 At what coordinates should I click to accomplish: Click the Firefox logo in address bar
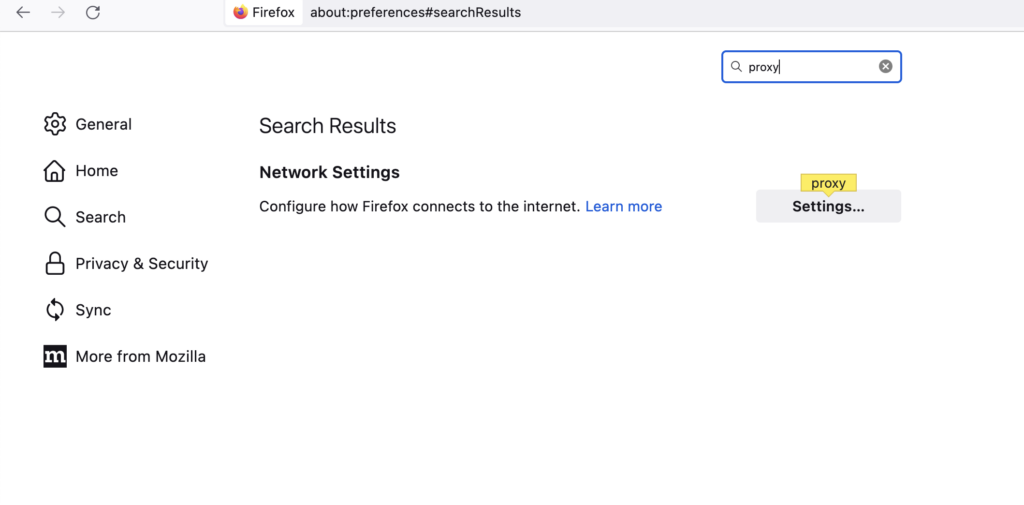[x=240, y=12]
